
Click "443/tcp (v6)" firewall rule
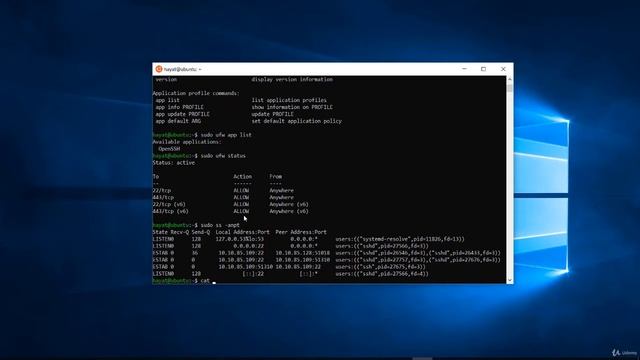[x=171, y=211]
